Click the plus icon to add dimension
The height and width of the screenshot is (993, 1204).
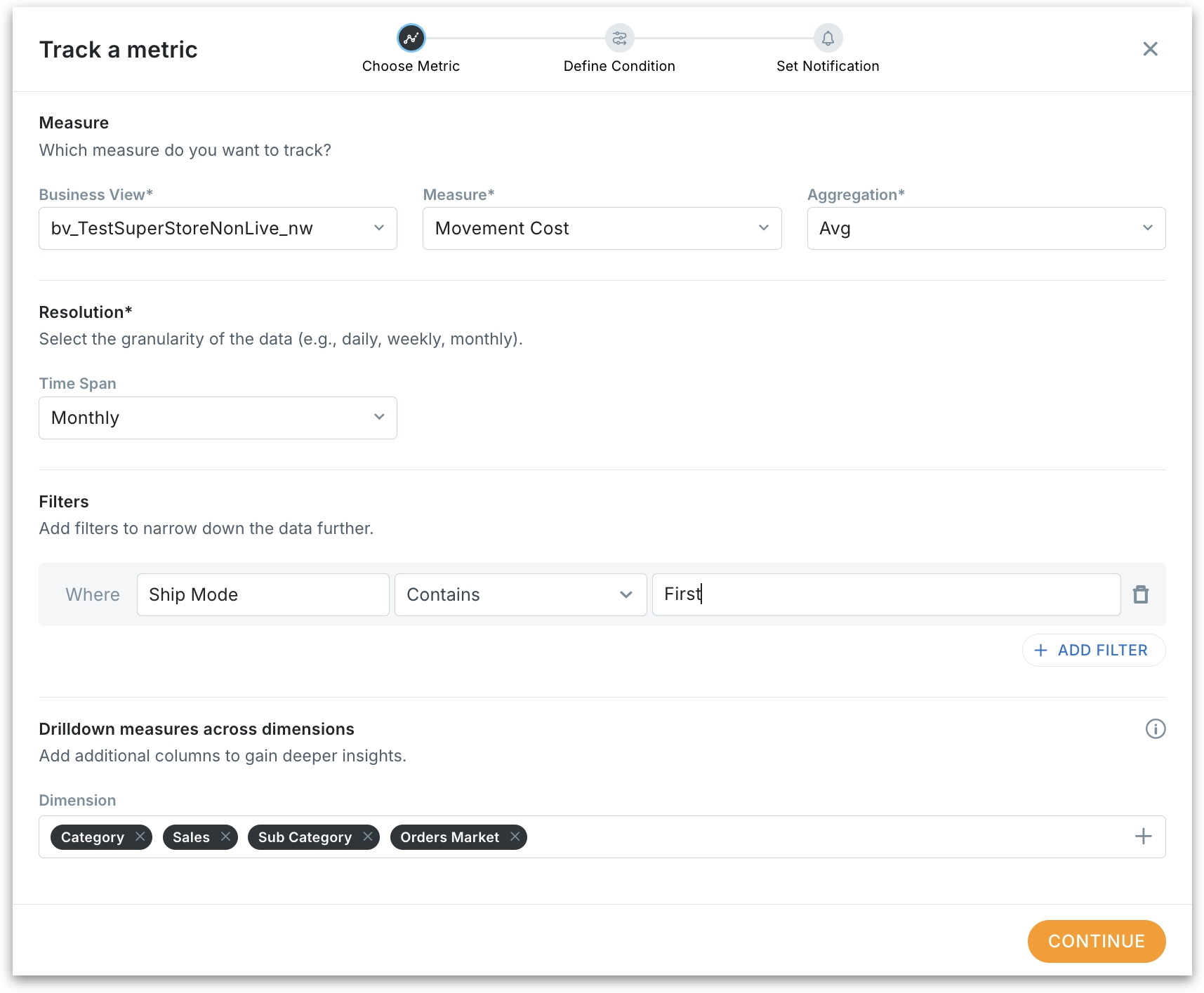[x=1143, y=837]
